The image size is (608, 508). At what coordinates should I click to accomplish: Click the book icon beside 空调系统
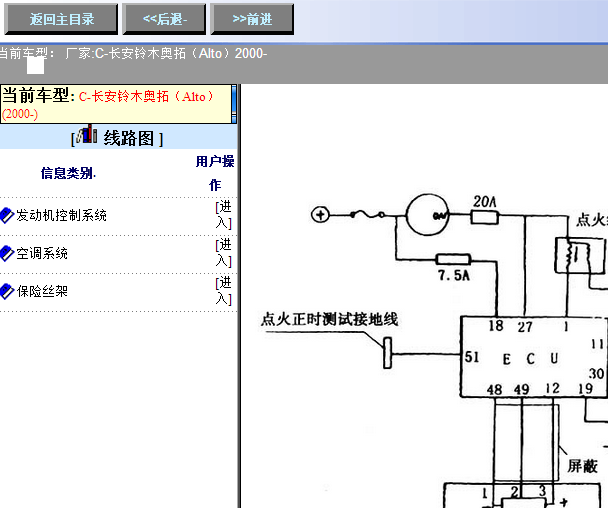coord(7,253)
